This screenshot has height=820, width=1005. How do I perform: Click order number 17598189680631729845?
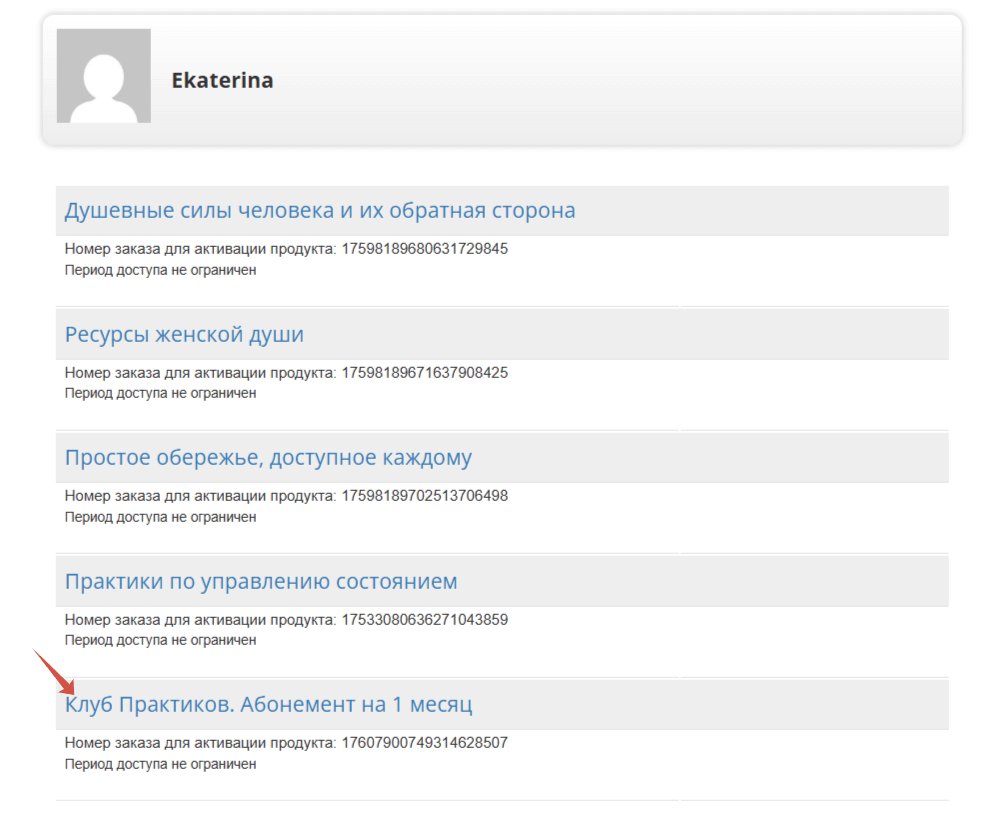pos(424,249)
